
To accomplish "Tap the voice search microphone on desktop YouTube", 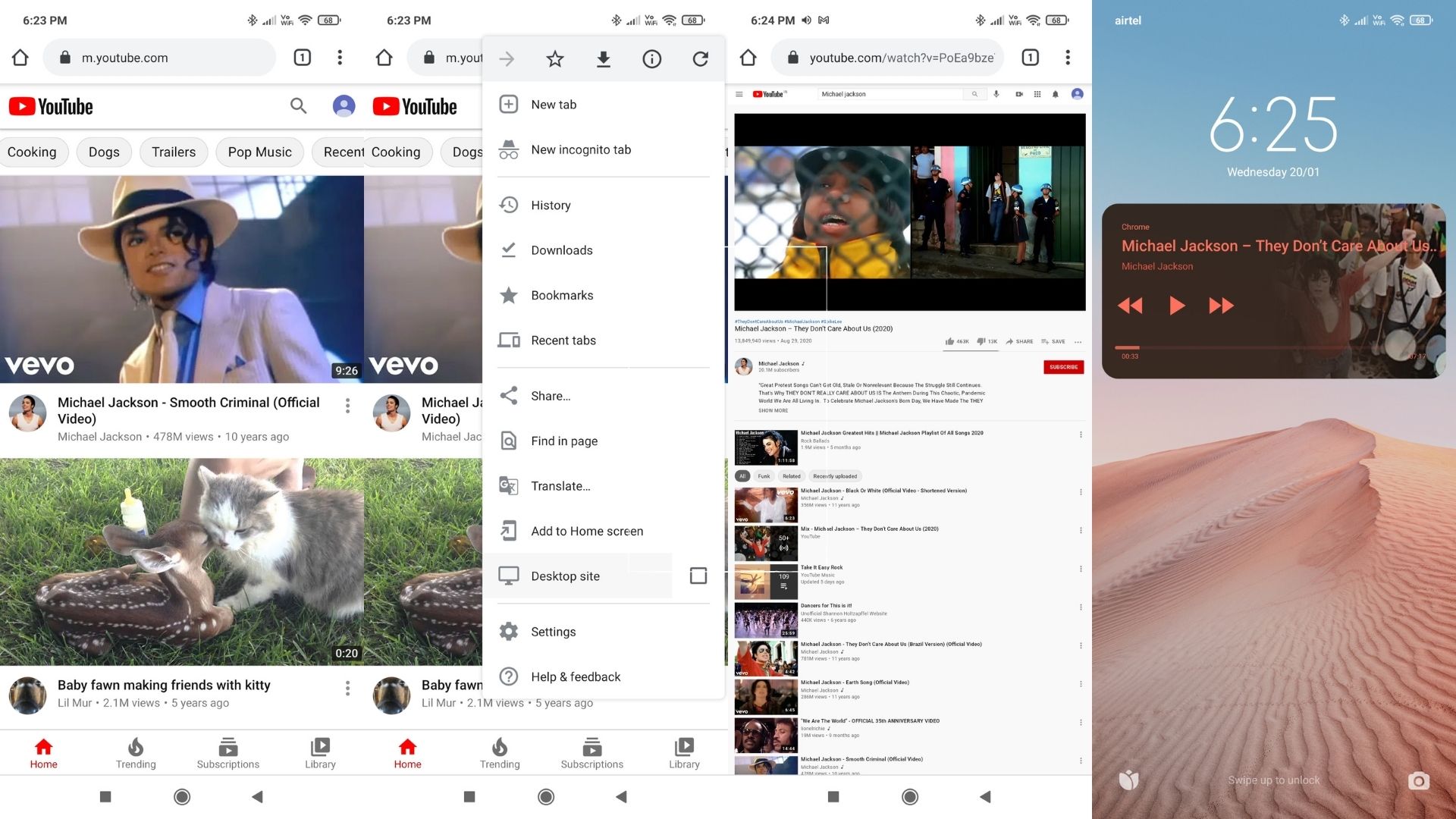I will 996,94.
